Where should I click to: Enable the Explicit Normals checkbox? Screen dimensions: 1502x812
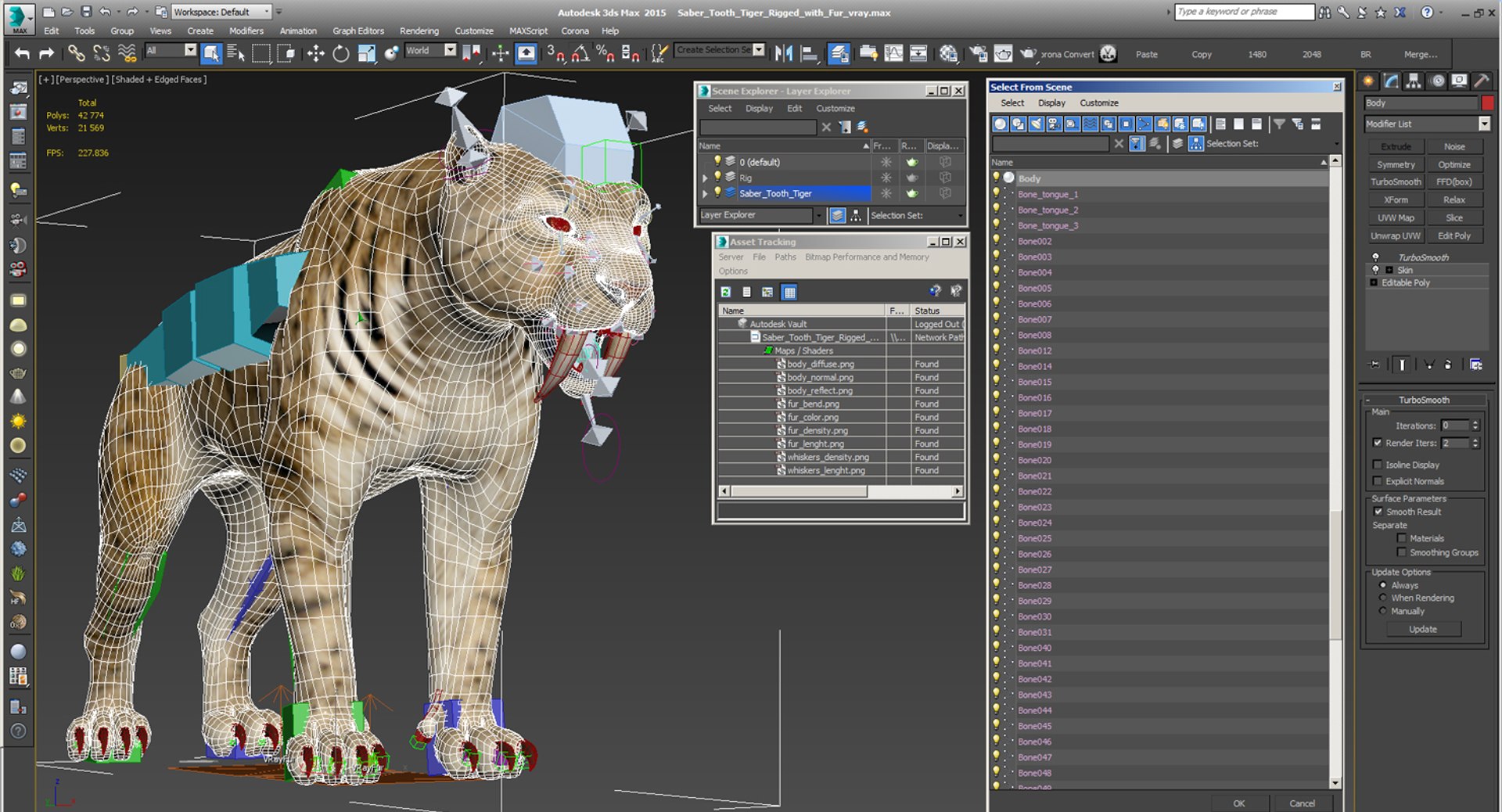click(x=1378, y=481)
